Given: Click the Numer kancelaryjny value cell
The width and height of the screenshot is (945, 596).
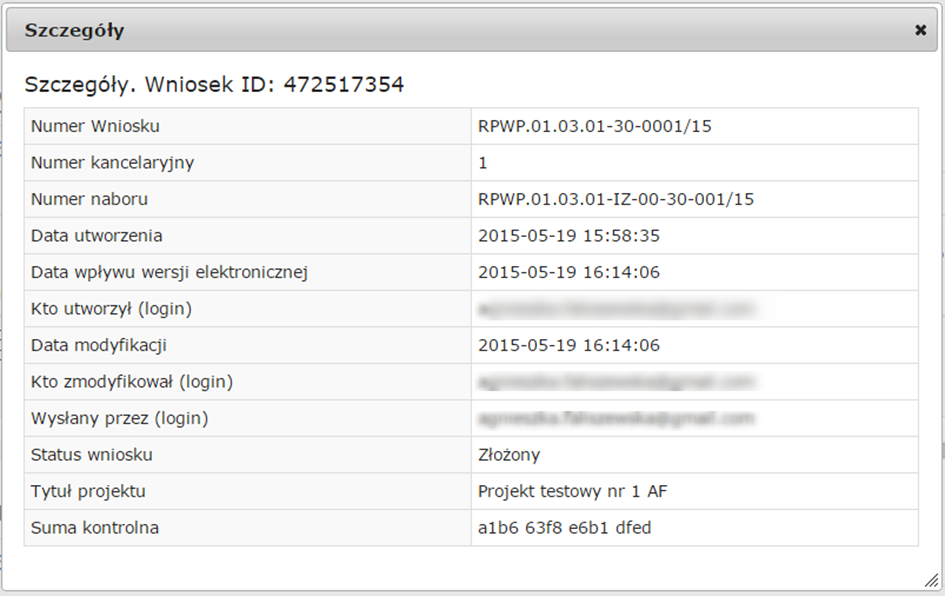Looking at the screenshot, I should pyautogui.click(x=695, y=163).
